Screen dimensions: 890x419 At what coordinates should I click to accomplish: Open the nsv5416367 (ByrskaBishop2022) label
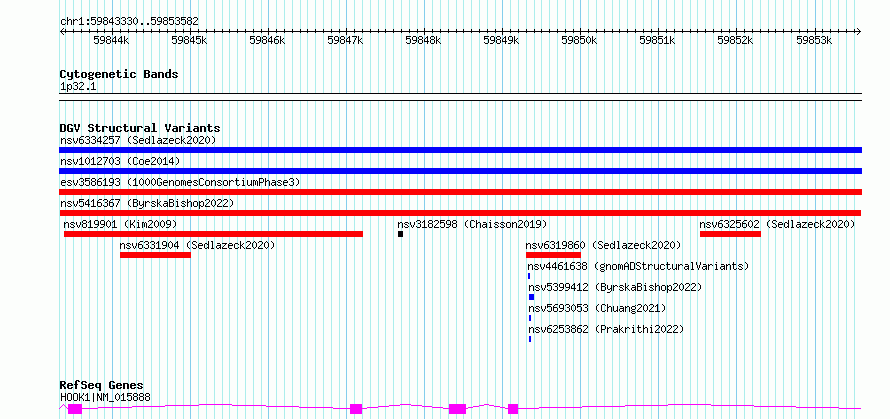(x=147, y=203)
